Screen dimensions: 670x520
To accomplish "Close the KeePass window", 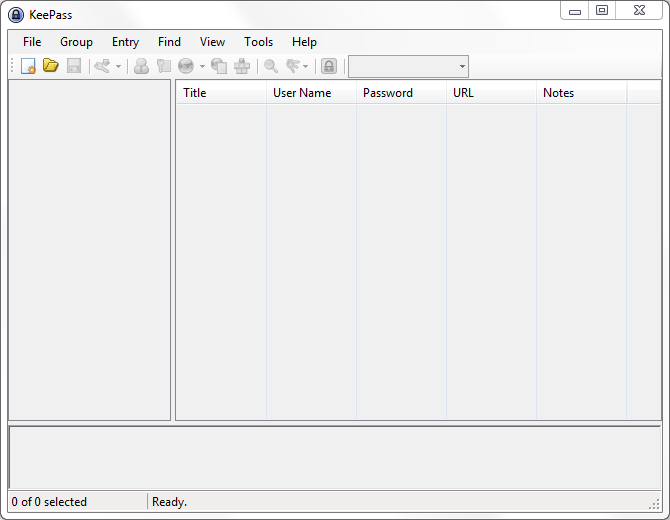I will (639, 11).
